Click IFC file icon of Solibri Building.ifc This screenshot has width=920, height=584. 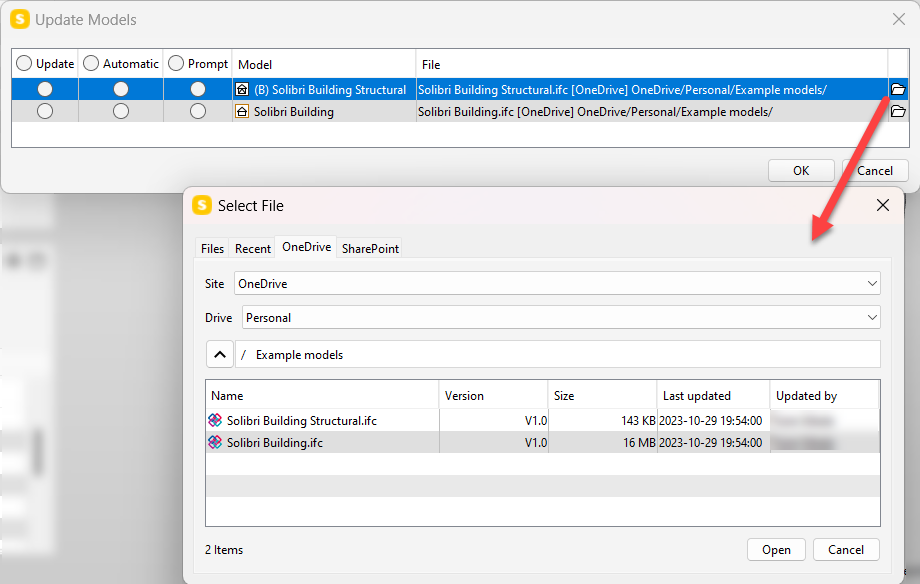[215, 442]
